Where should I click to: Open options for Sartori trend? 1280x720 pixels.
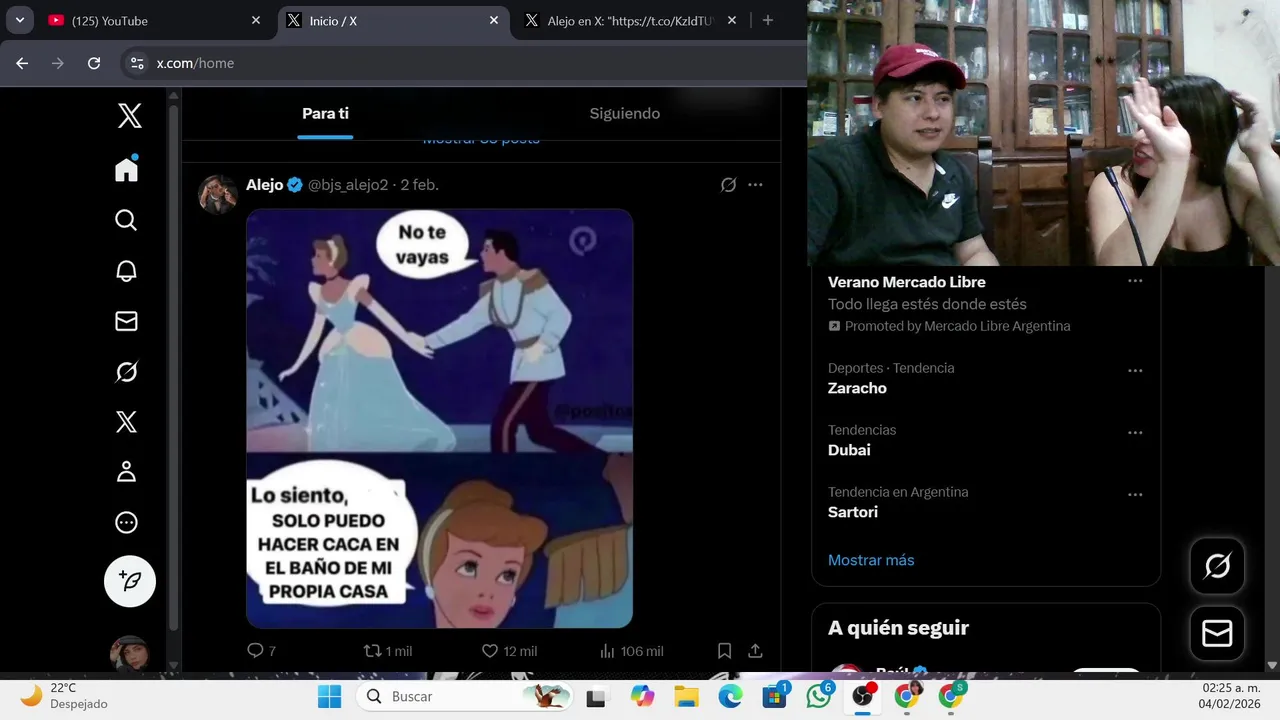click(1135, 495)
